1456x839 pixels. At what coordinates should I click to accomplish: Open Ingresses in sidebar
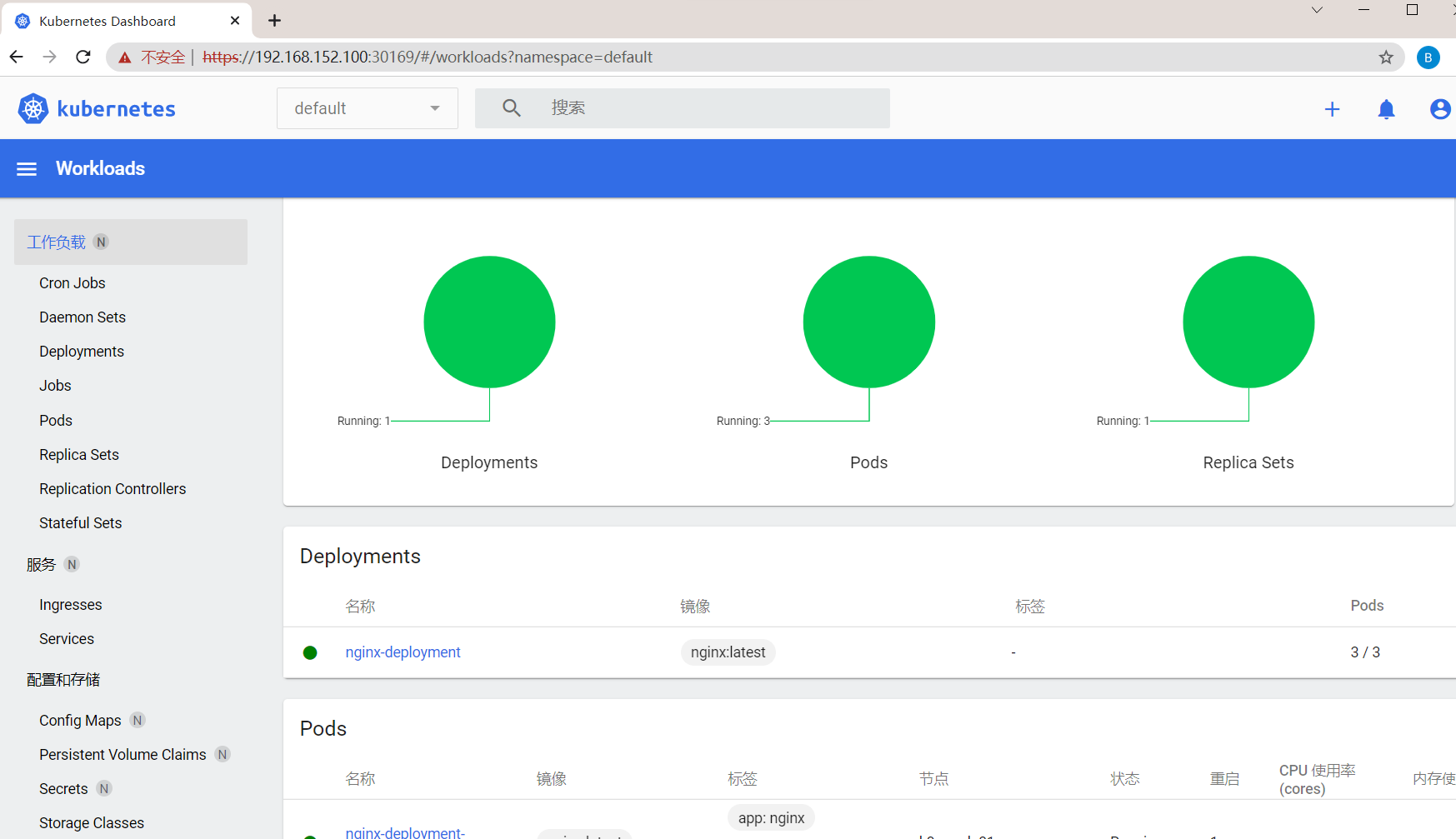71,605
